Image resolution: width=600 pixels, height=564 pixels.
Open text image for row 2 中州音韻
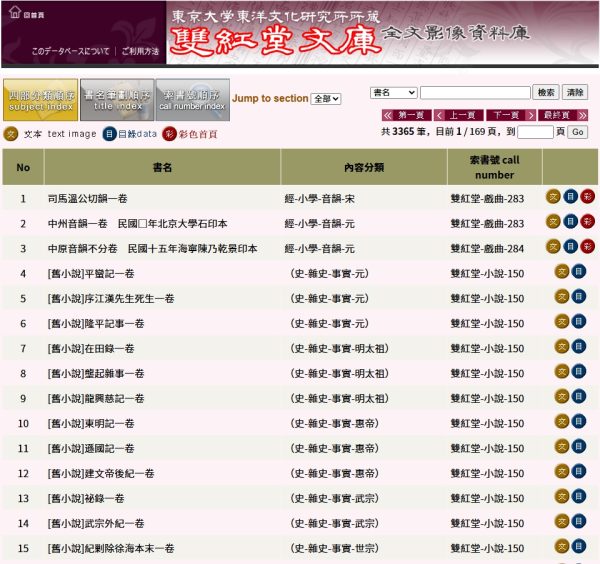tap(553, 222)
